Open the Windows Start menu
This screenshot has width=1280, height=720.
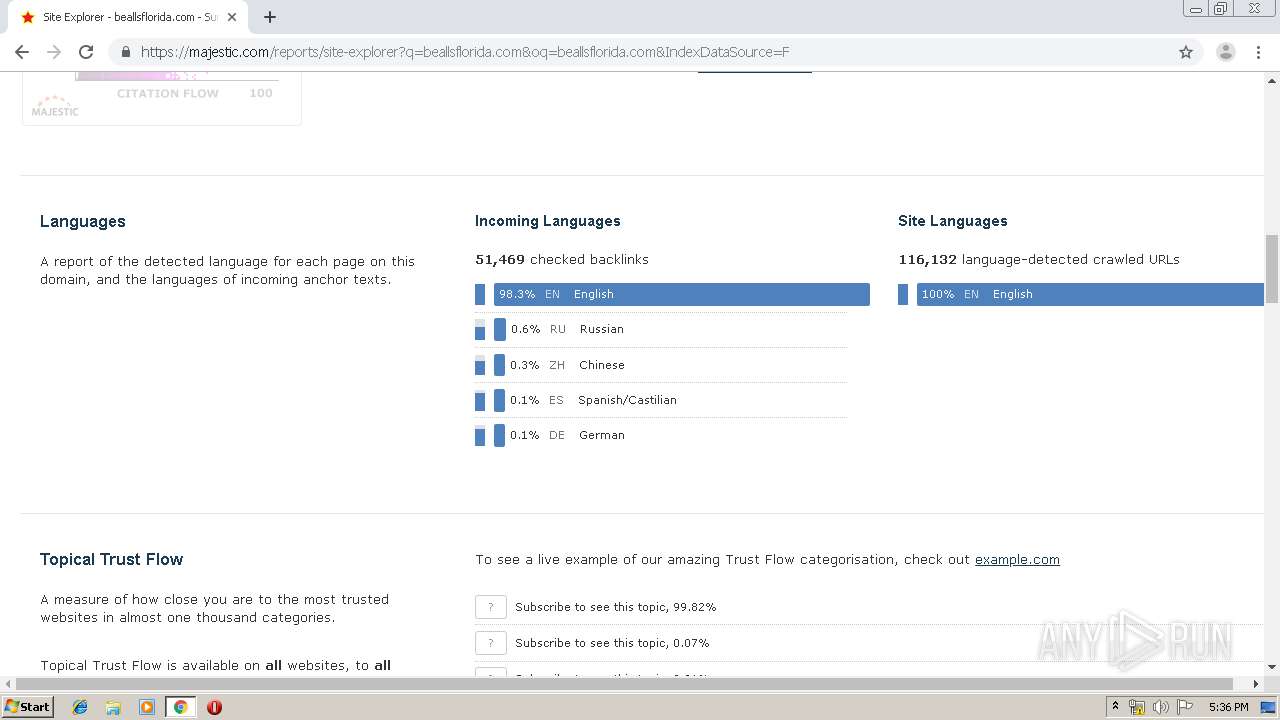27,707
